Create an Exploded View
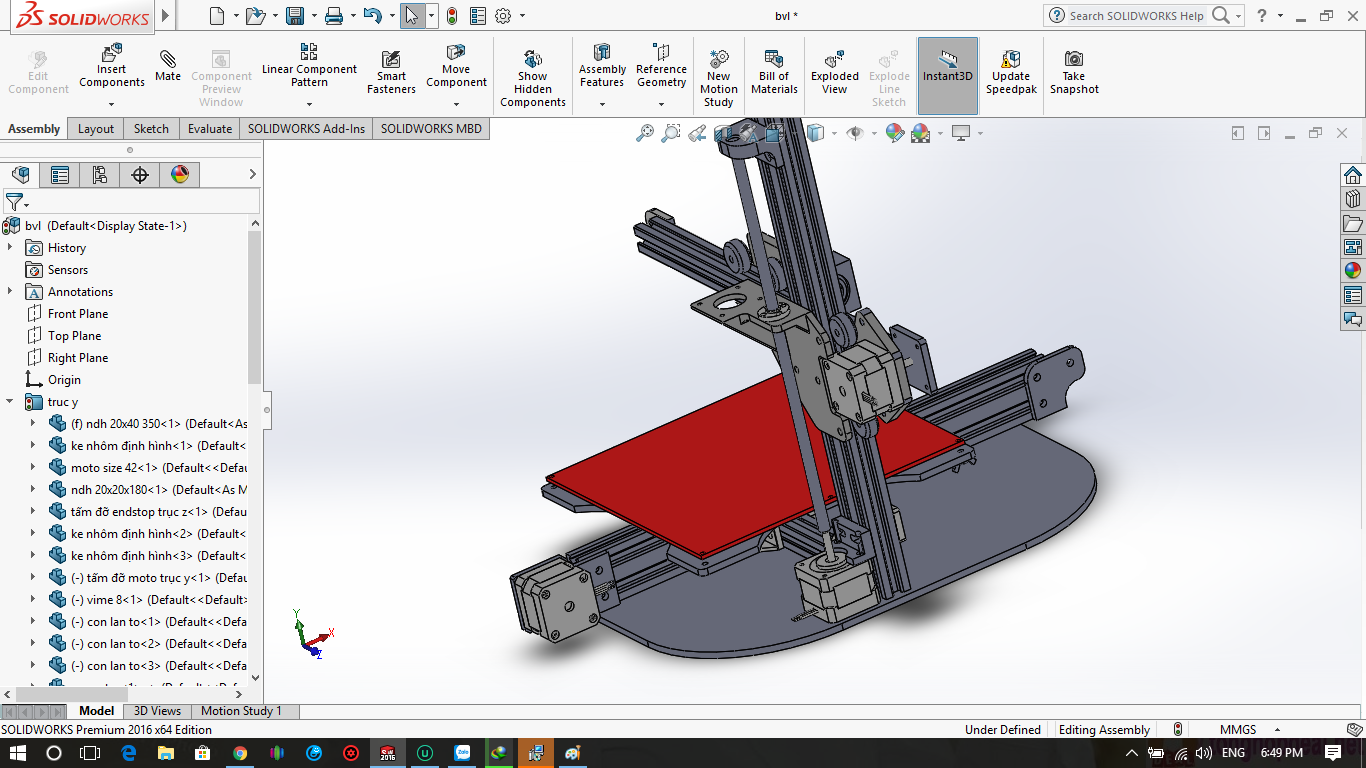The width and height of the screenshot is (1366, 768). 835,72
